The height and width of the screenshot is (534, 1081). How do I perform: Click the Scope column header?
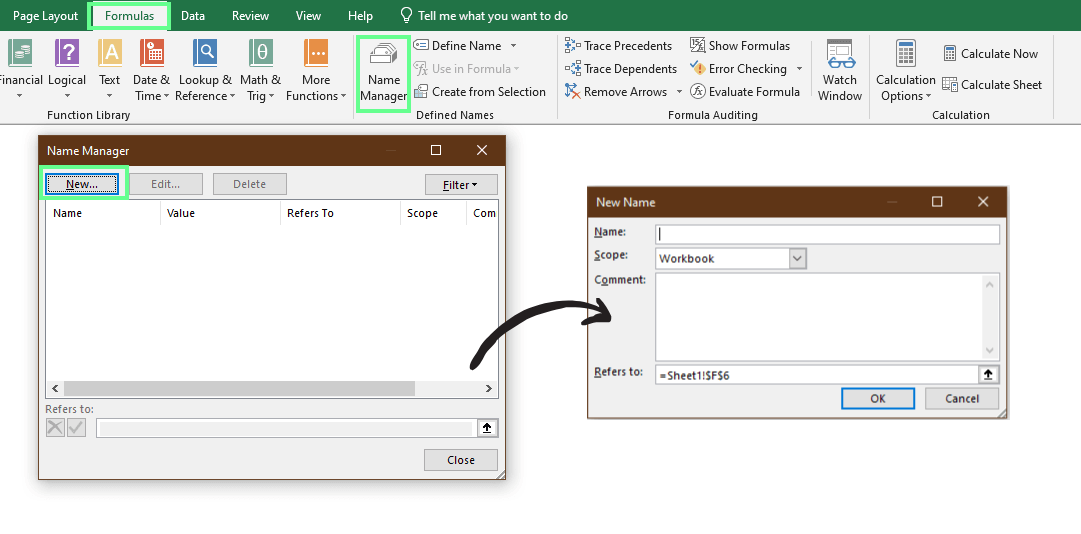click(433, 213)
